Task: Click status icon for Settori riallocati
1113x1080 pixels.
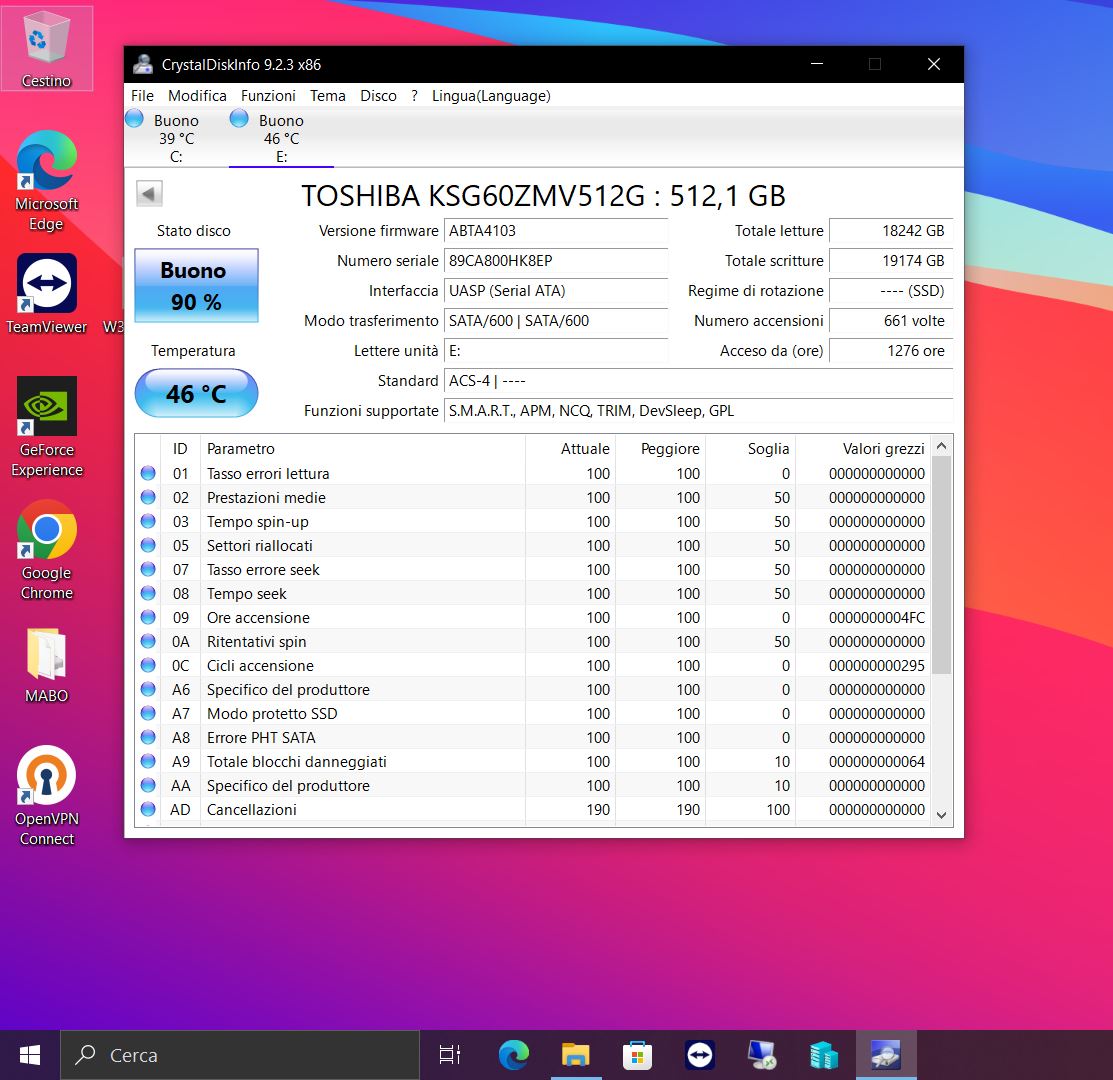Action: [148, 545]
